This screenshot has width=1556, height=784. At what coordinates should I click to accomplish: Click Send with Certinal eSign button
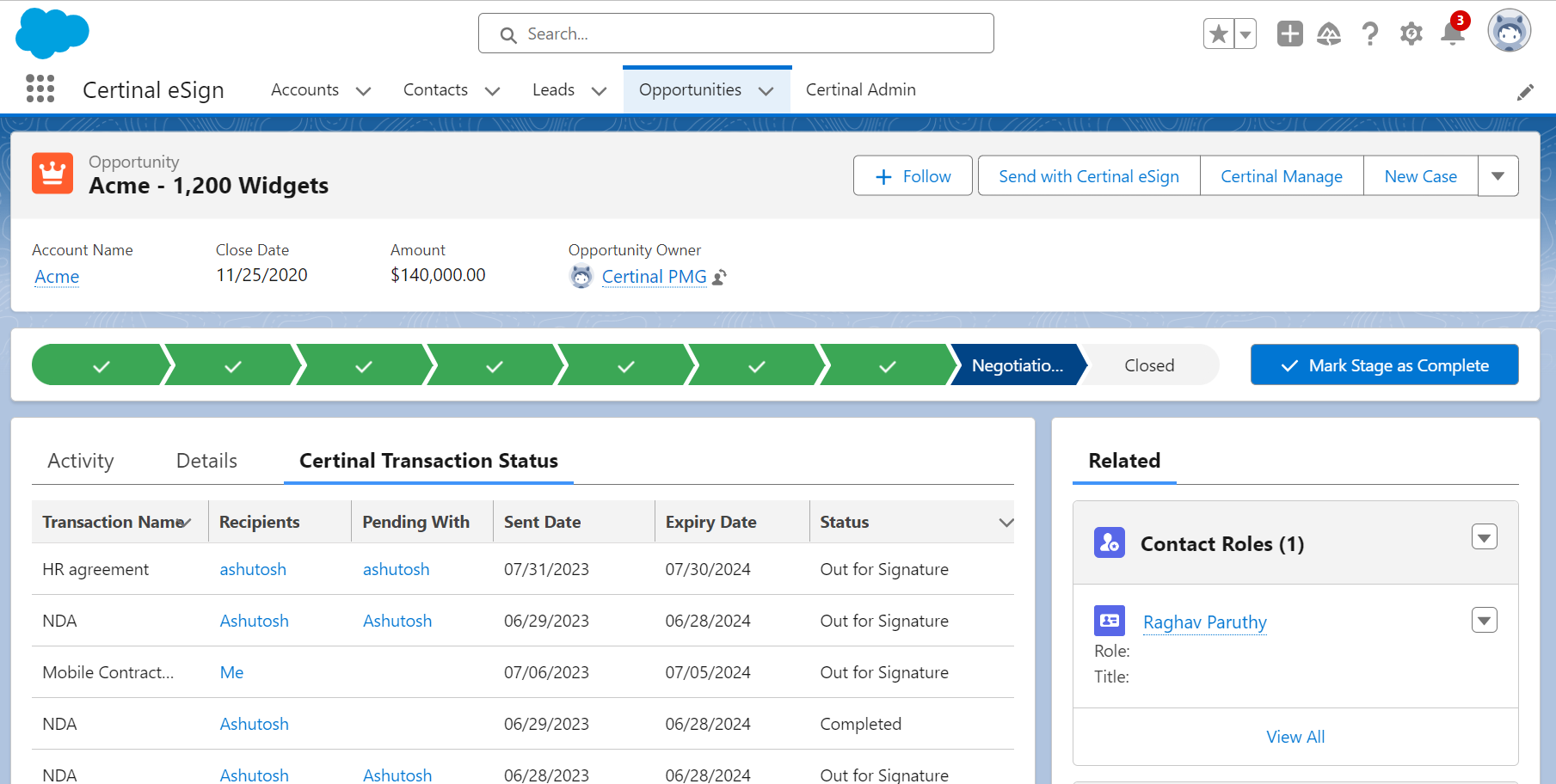(x=1089, y=176)
